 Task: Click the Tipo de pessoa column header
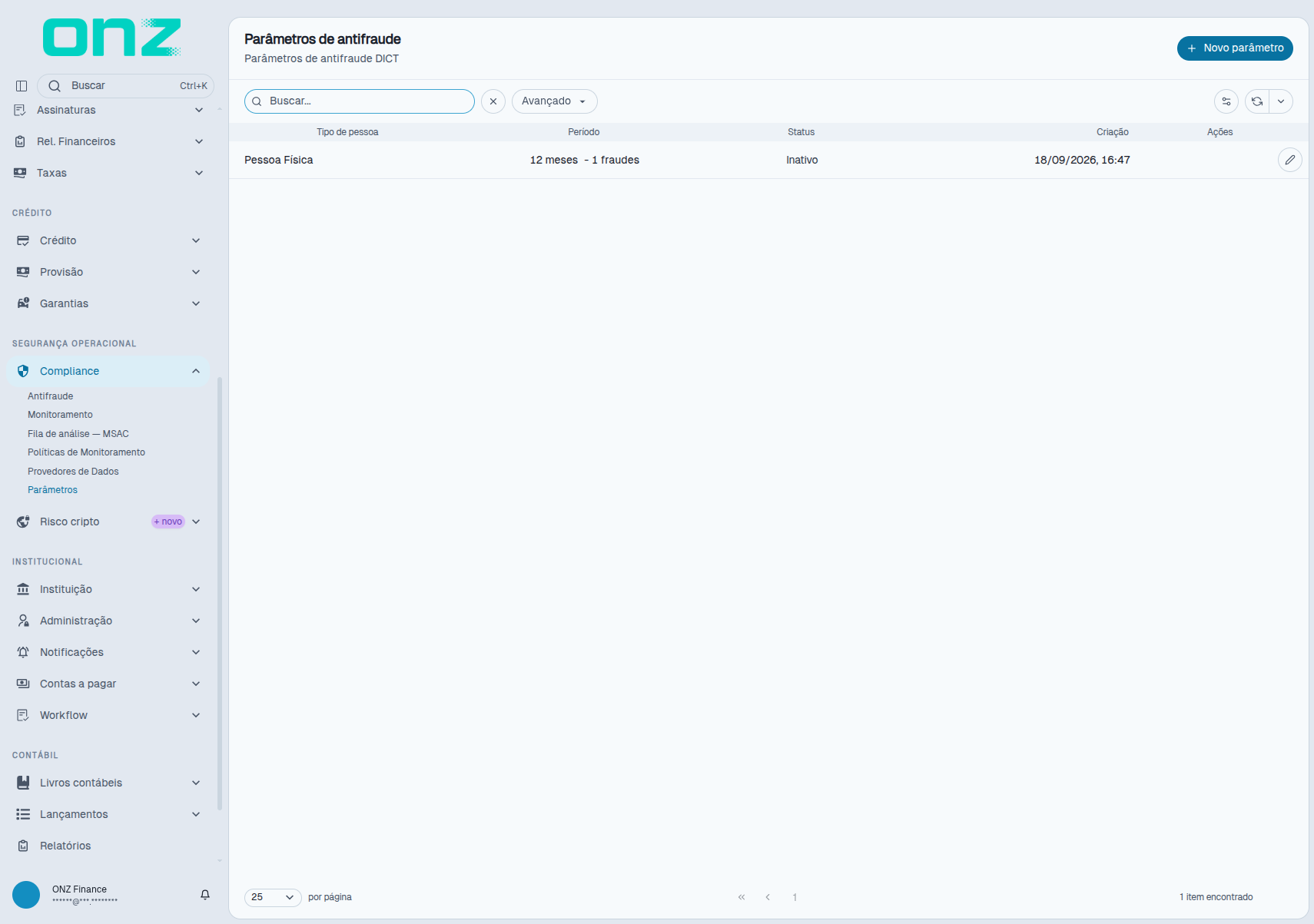coord(347,132)
